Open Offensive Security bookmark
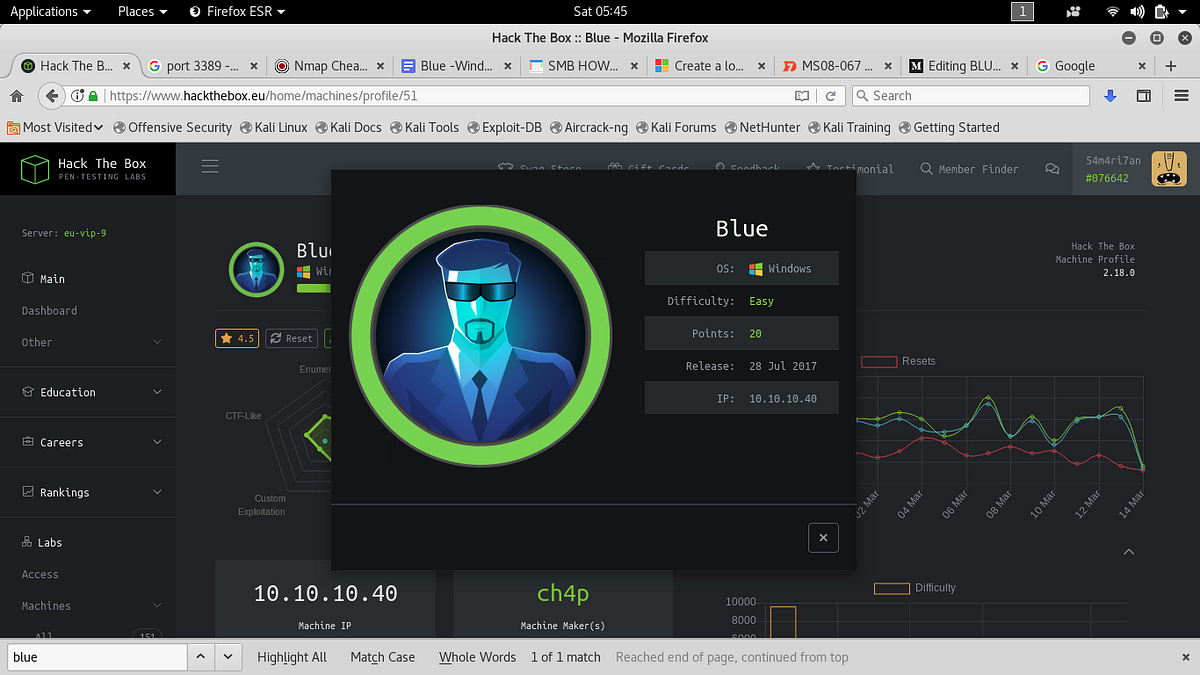1200x675 pixels. [172, 127]
